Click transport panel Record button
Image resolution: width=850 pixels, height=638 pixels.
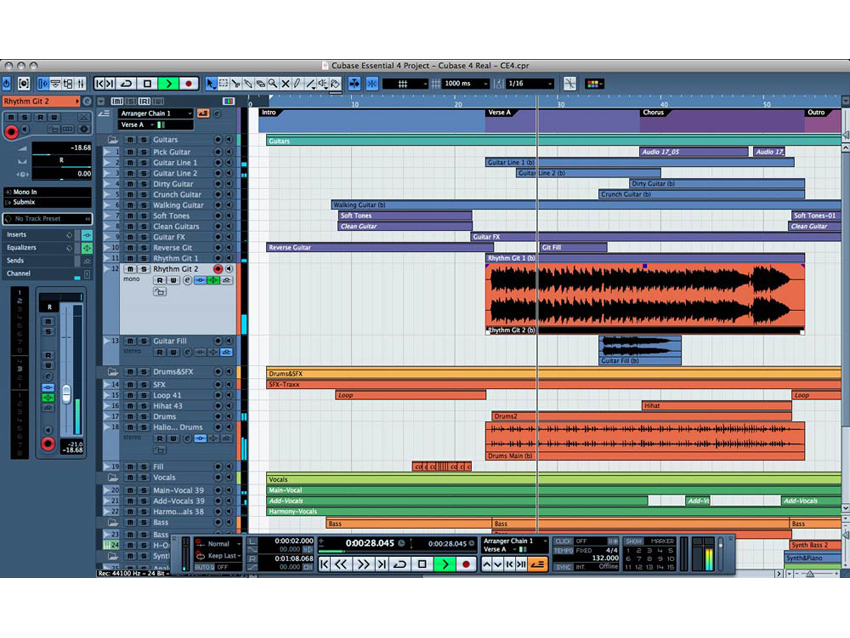(x=466, y=564)
